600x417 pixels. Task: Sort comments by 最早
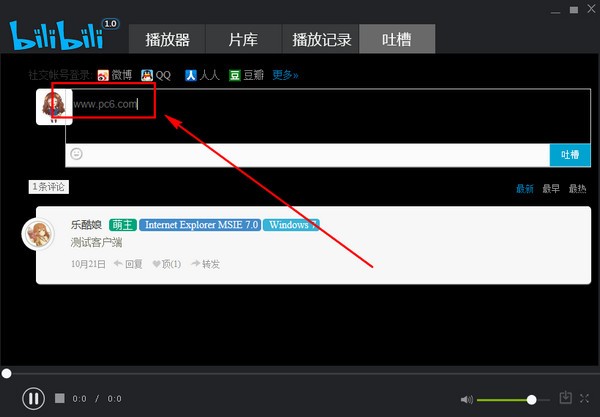[x=551, y=189]
